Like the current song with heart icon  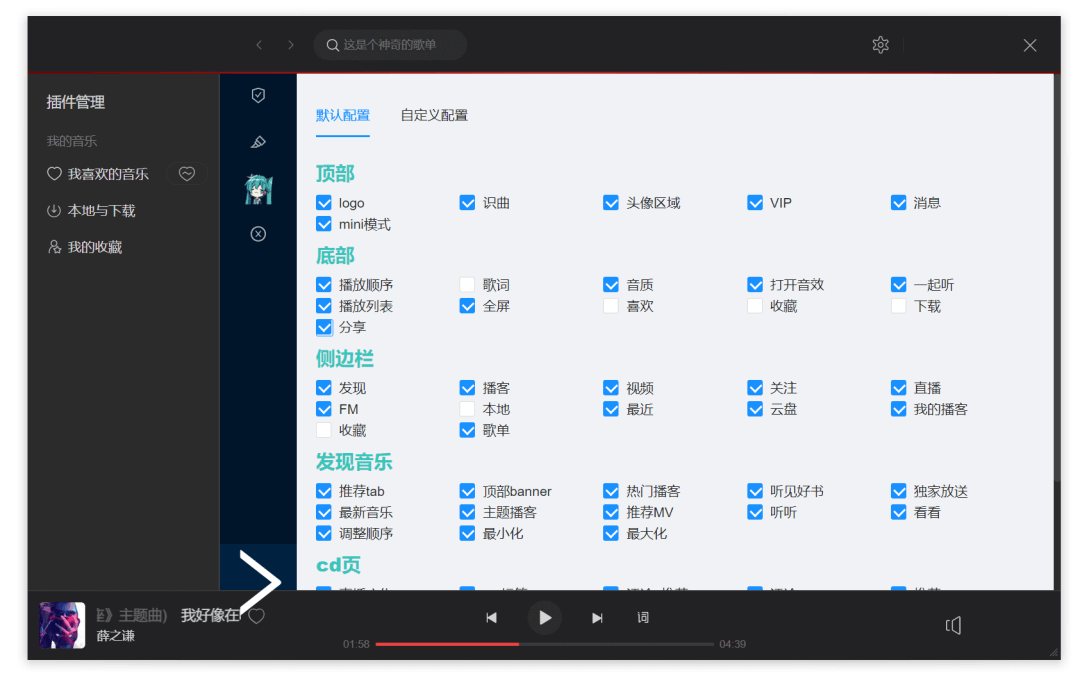257,616
